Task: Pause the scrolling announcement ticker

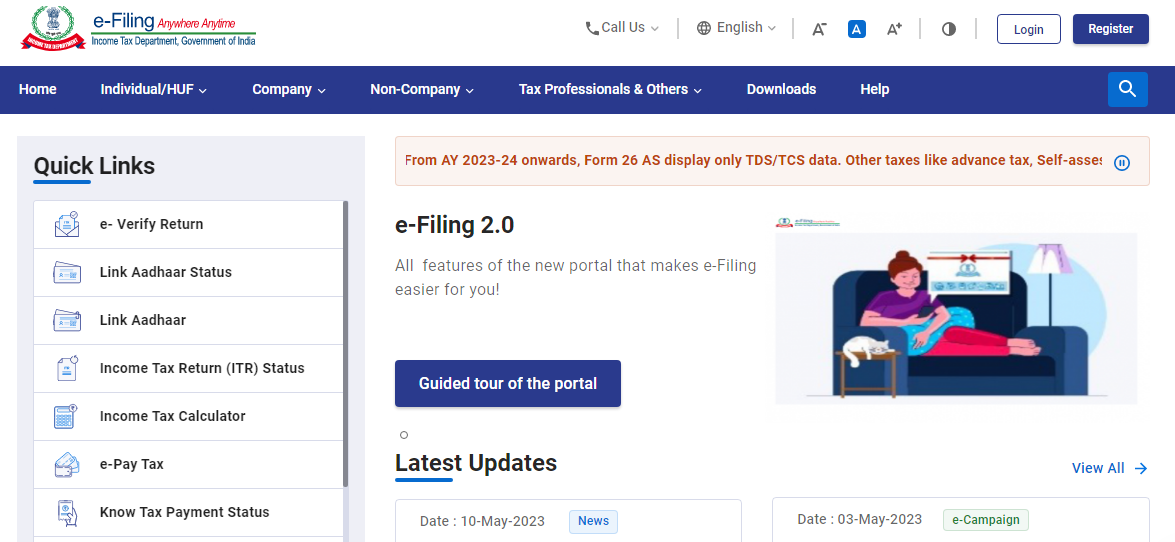Action: click(1122, 163)
